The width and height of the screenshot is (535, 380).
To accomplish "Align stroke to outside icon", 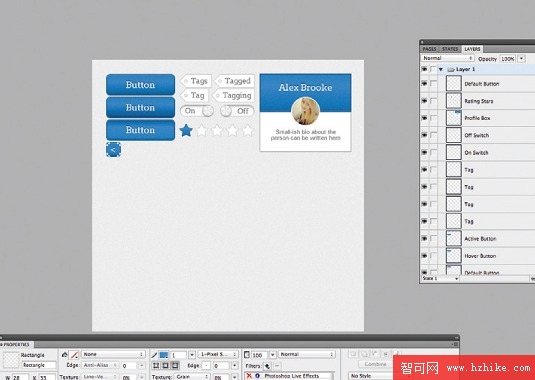I will (175, 366).
